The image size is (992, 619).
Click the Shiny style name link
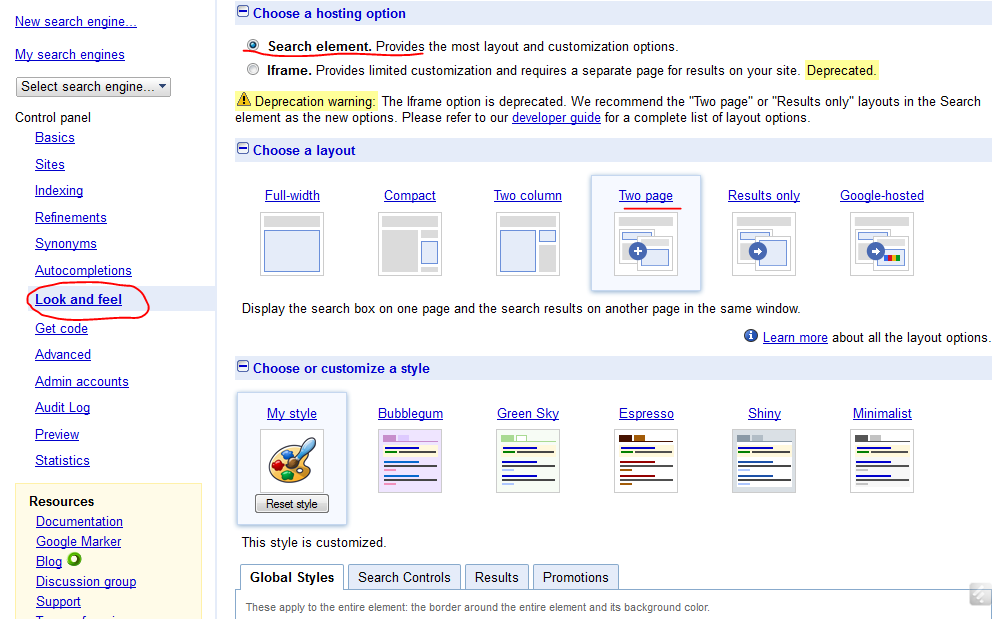764,413
